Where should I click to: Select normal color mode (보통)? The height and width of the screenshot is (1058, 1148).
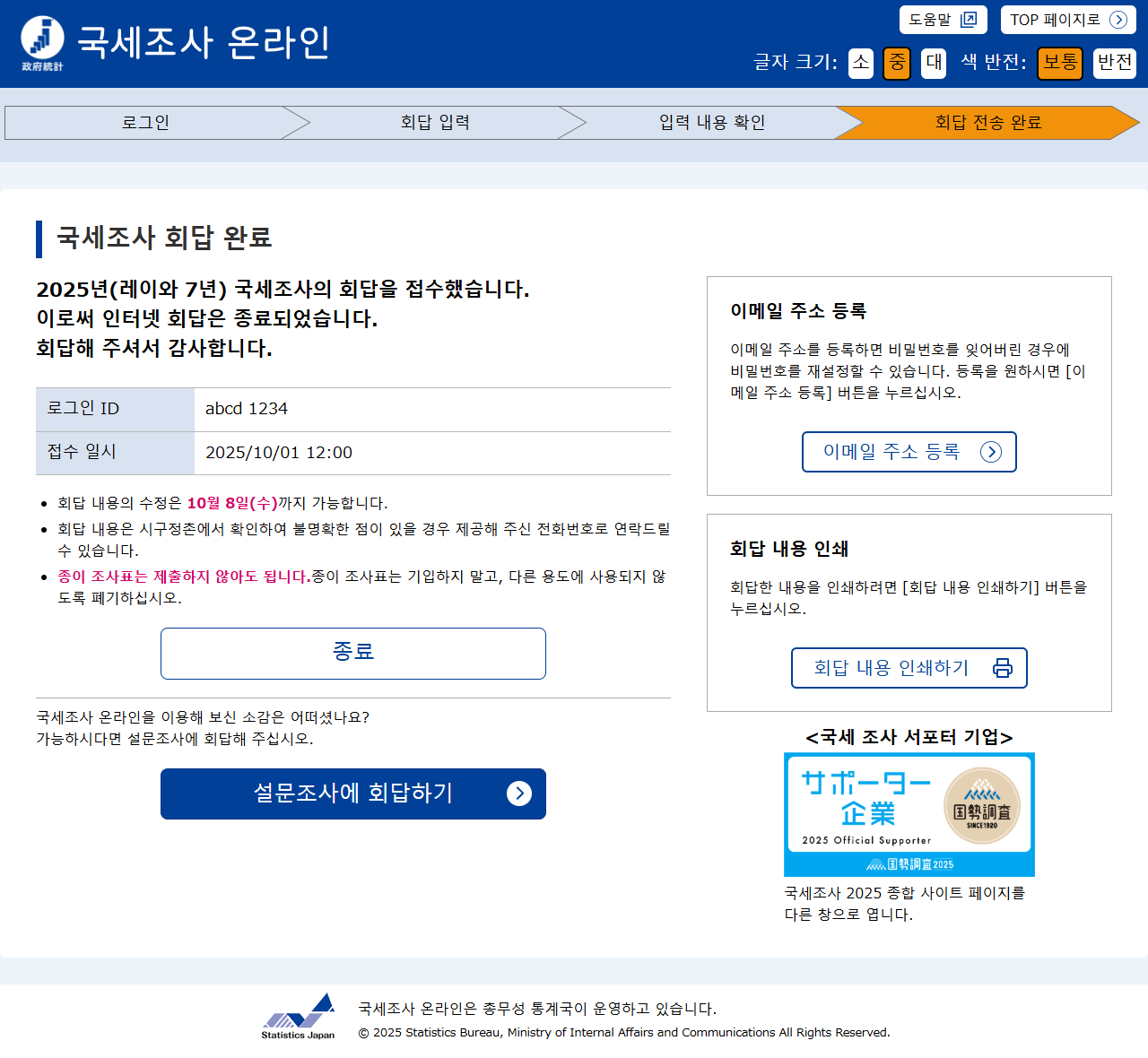[1060, 63]
